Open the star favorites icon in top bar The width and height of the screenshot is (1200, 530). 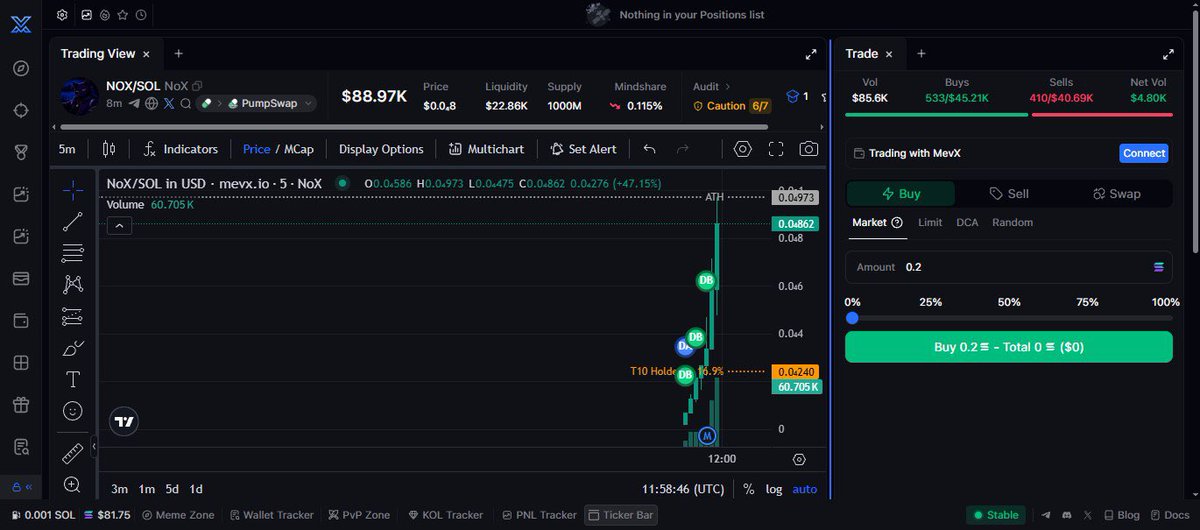tap(122, 15)
